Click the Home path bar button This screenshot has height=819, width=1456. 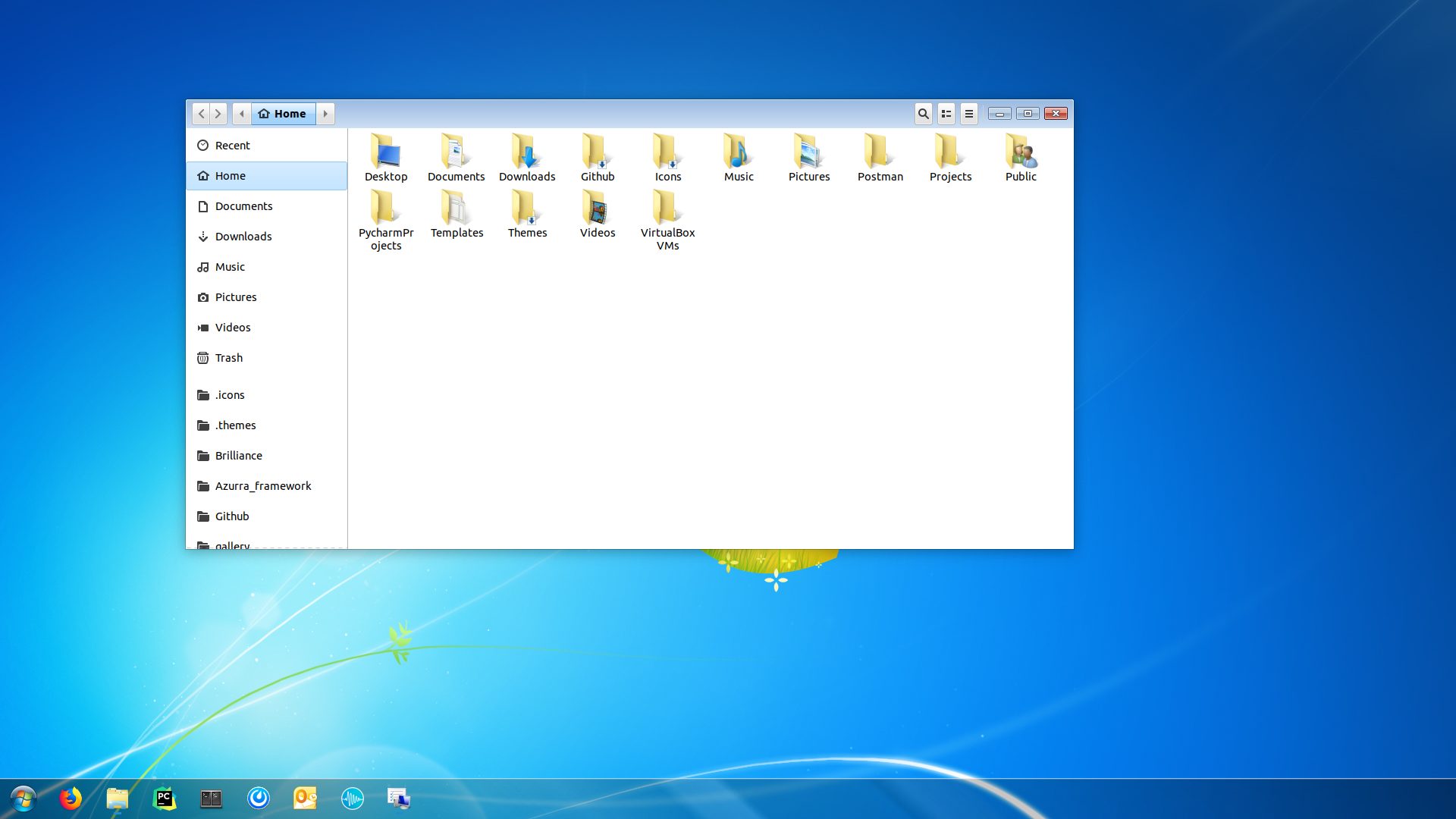coord(283,114)
